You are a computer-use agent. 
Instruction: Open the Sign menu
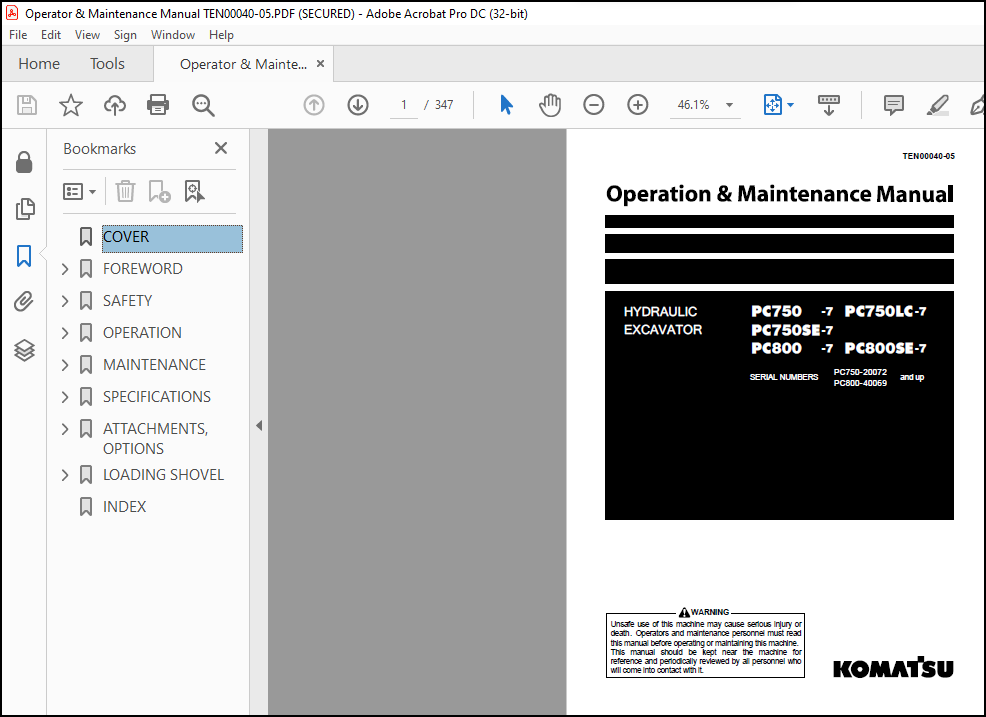click(125, 35)
